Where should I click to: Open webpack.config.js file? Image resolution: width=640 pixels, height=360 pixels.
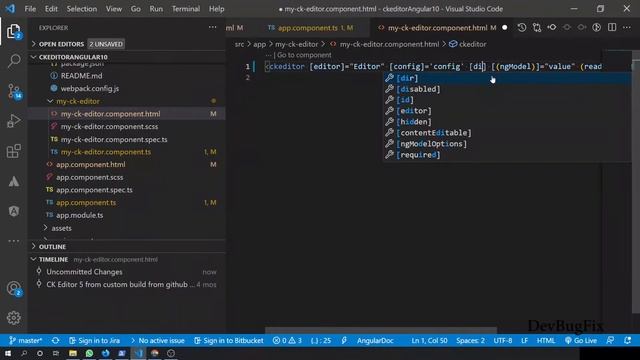tap(90, 88)
